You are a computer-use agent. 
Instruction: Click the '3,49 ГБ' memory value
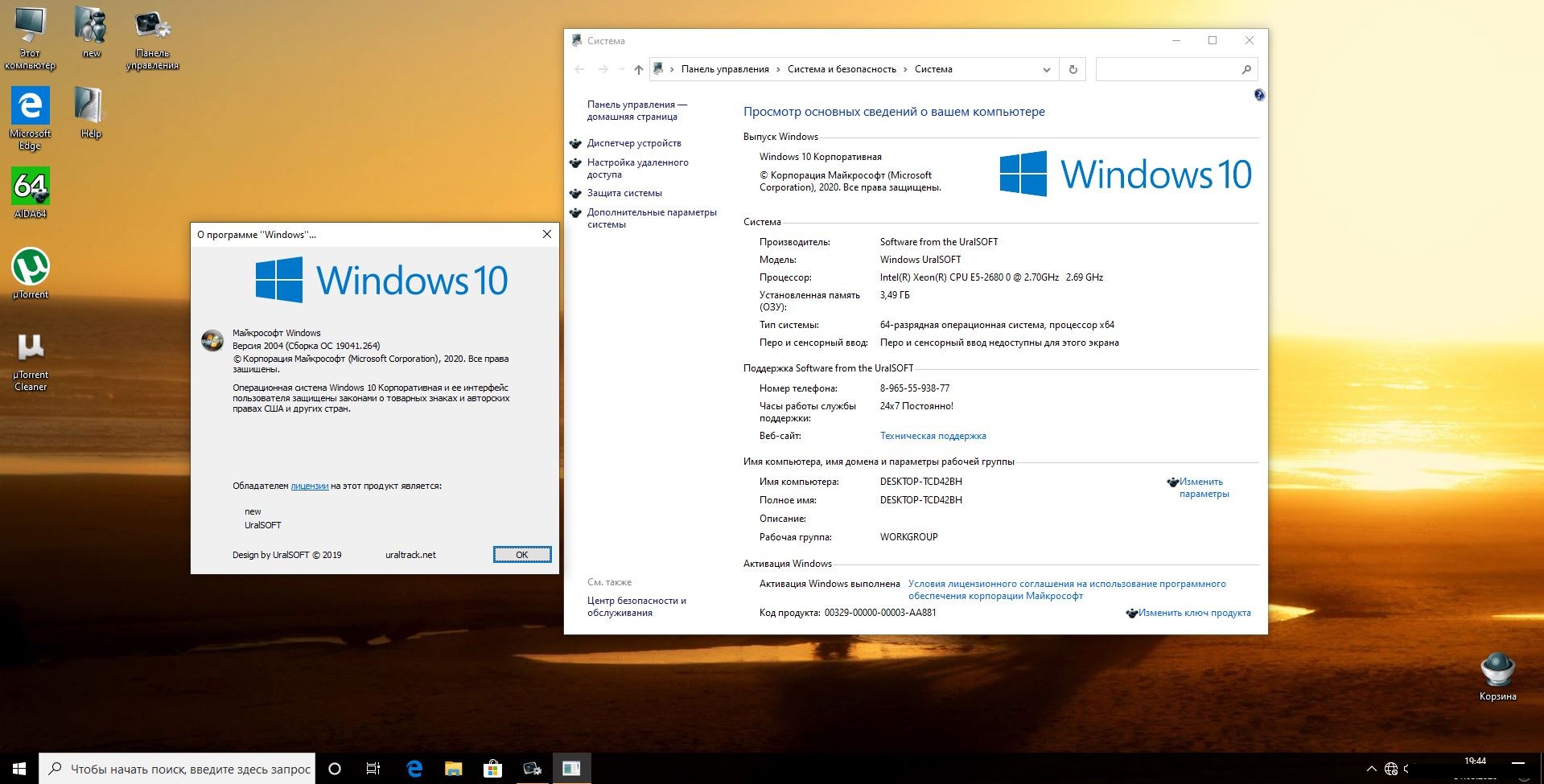[x=895, y=295]
